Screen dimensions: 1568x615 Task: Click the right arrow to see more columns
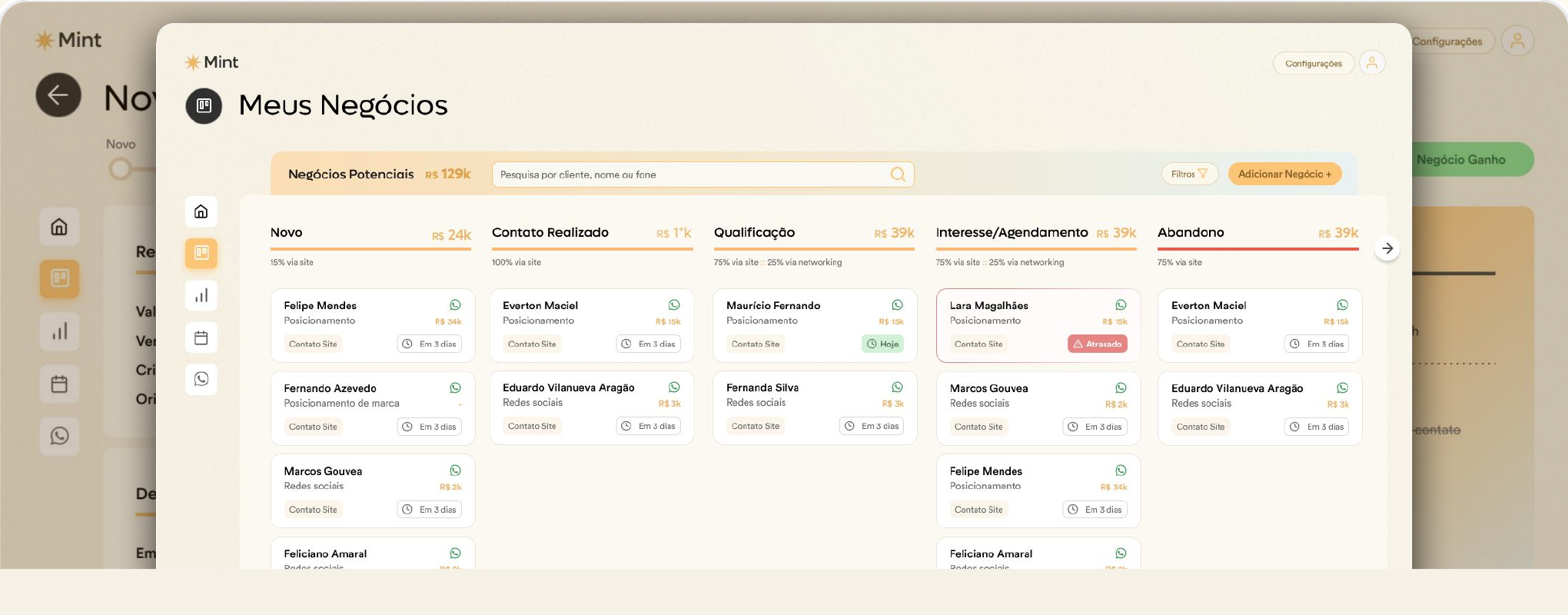coord(1387,248)
